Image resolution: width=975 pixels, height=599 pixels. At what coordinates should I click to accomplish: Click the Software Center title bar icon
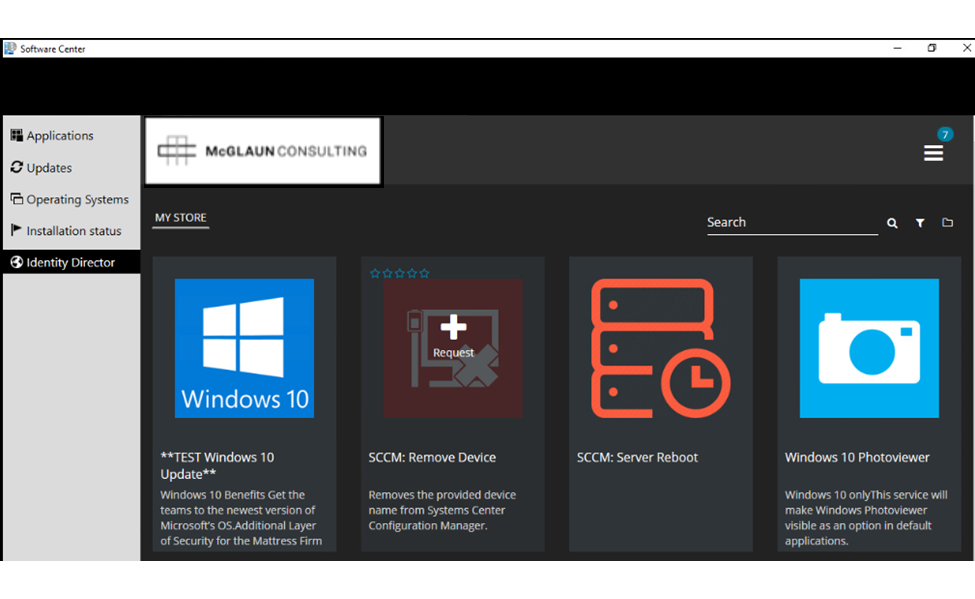click(x=10, y=49)
